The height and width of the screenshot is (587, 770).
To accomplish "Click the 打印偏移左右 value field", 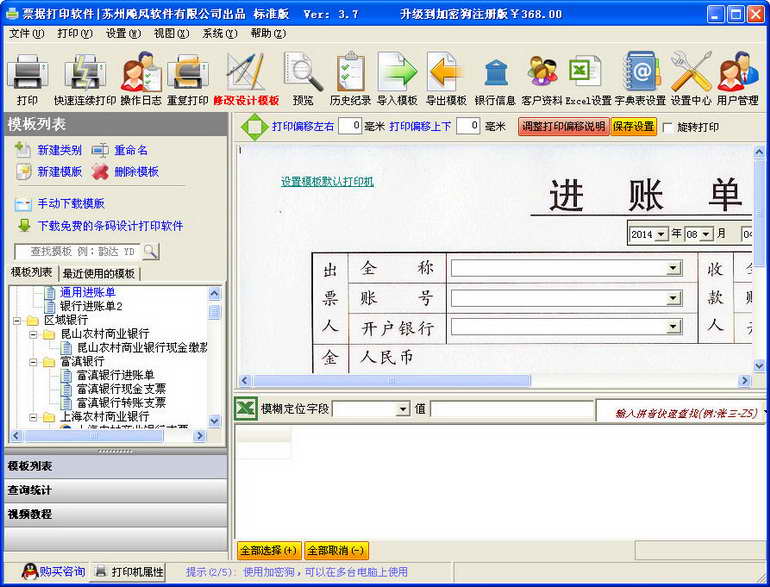I will pyautogui.click(x=350, y=126).
